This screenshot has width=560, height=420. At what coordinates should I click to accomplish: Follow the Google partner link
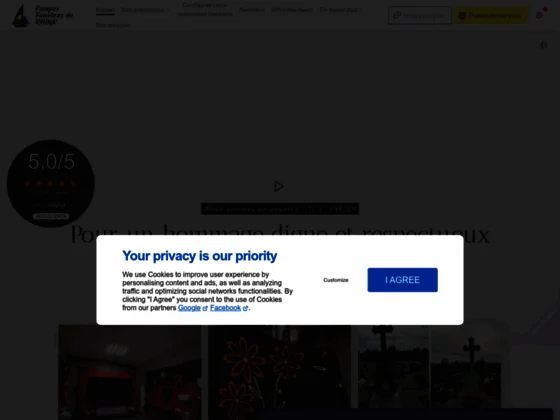[x=189, y=308]
